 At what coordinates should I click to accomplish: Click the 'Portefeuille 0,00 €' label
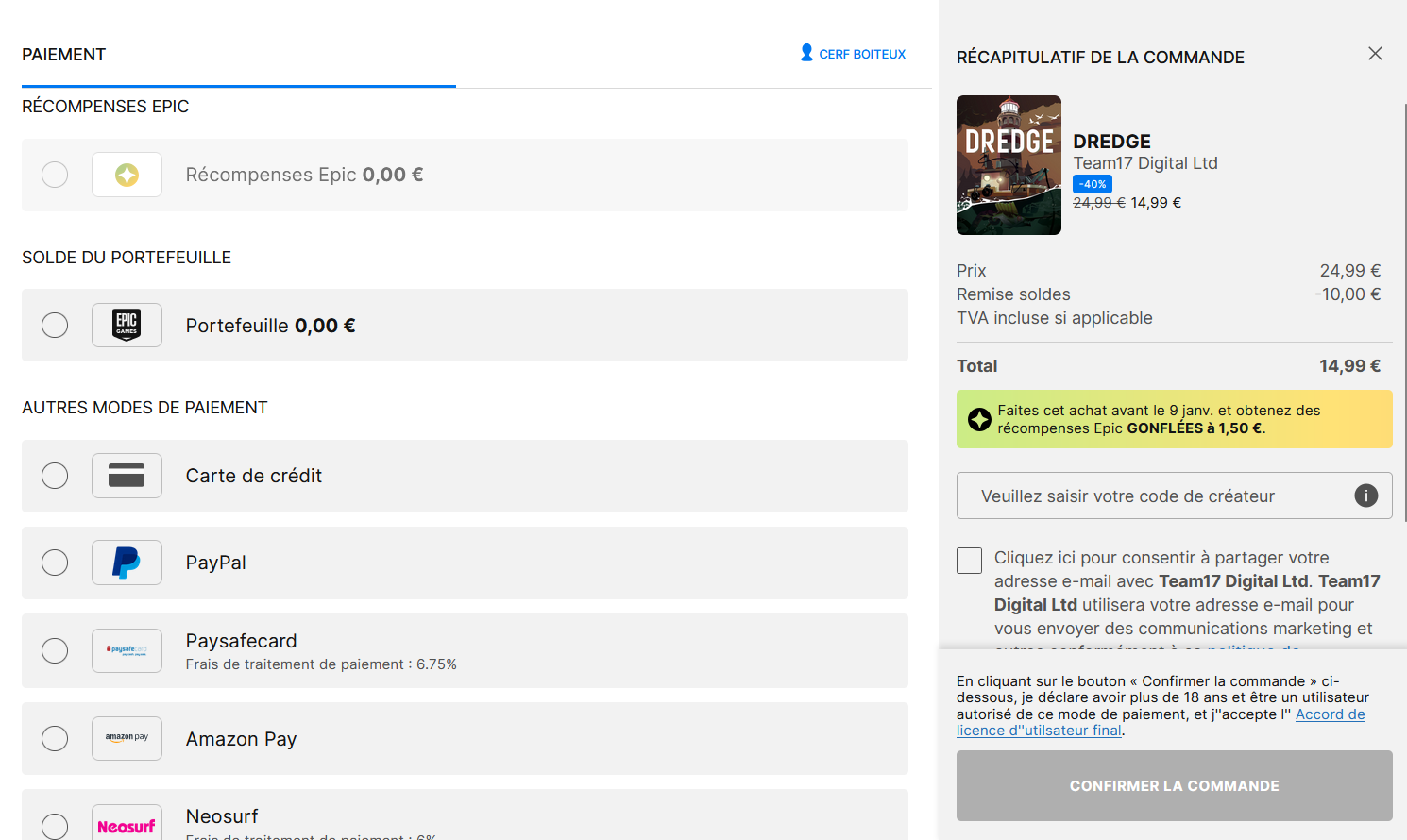click(x=270, y=326)
